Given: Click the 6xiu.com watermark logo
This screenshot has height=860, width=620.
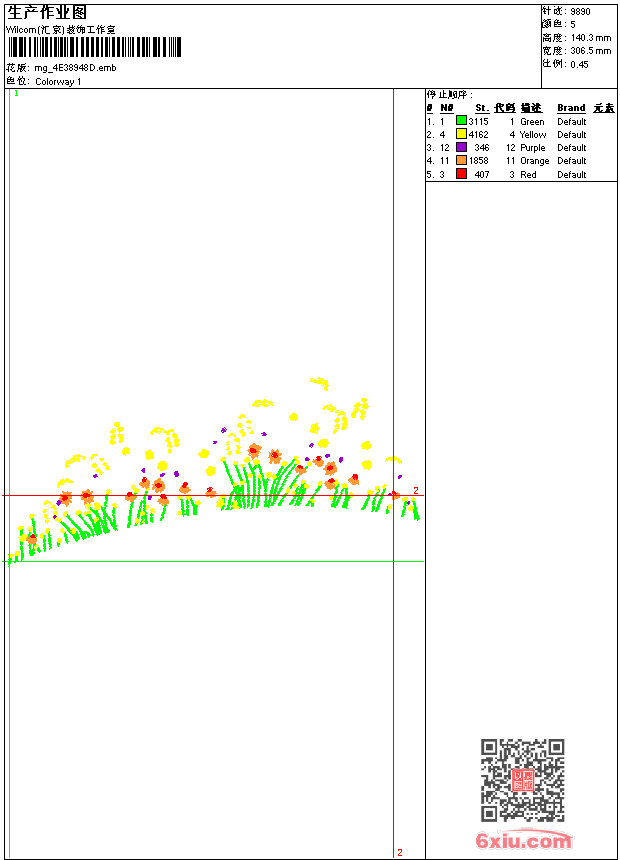Looking at the screenshot, I should (x=523, y=840).
